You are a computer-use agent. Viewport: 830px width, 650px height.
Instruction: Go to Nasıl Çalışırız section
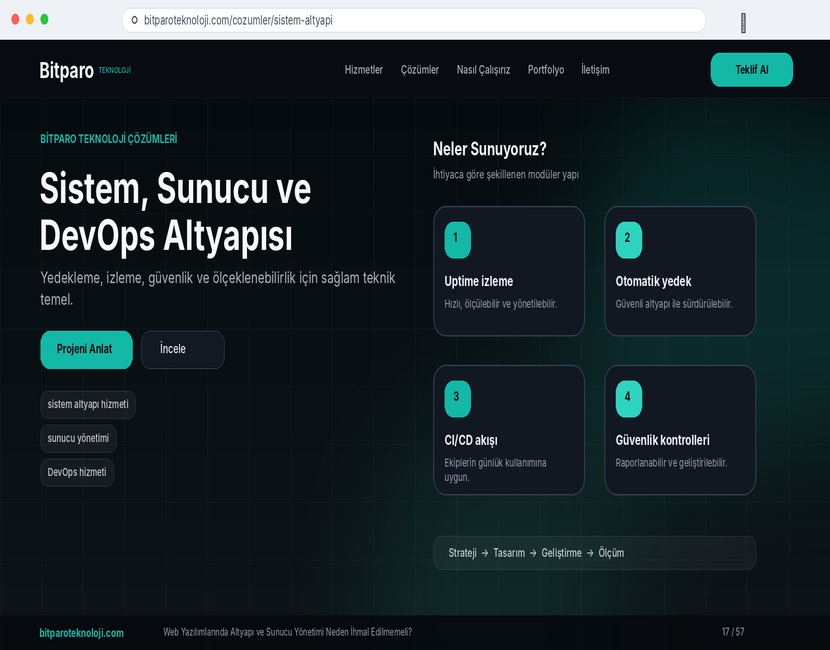(x=483, y=70)
